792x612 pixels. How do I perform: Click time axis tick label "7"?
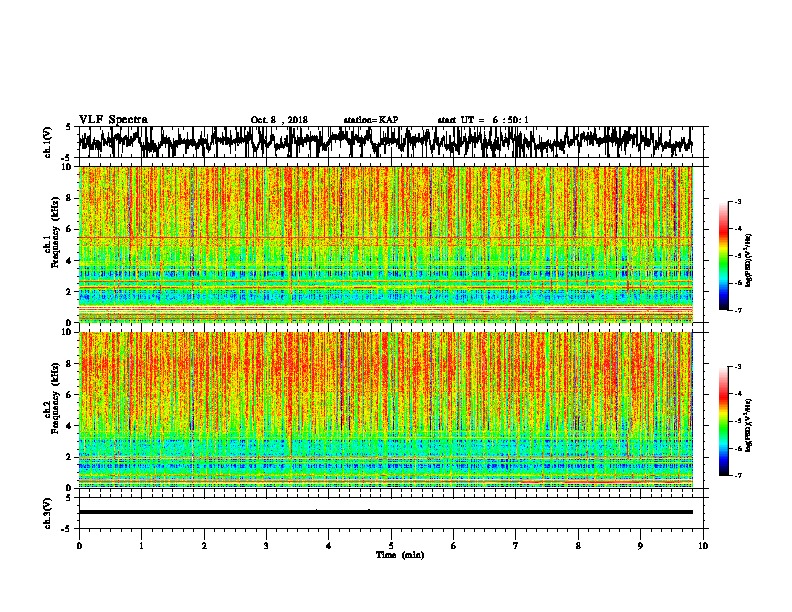tap(516, 546)
